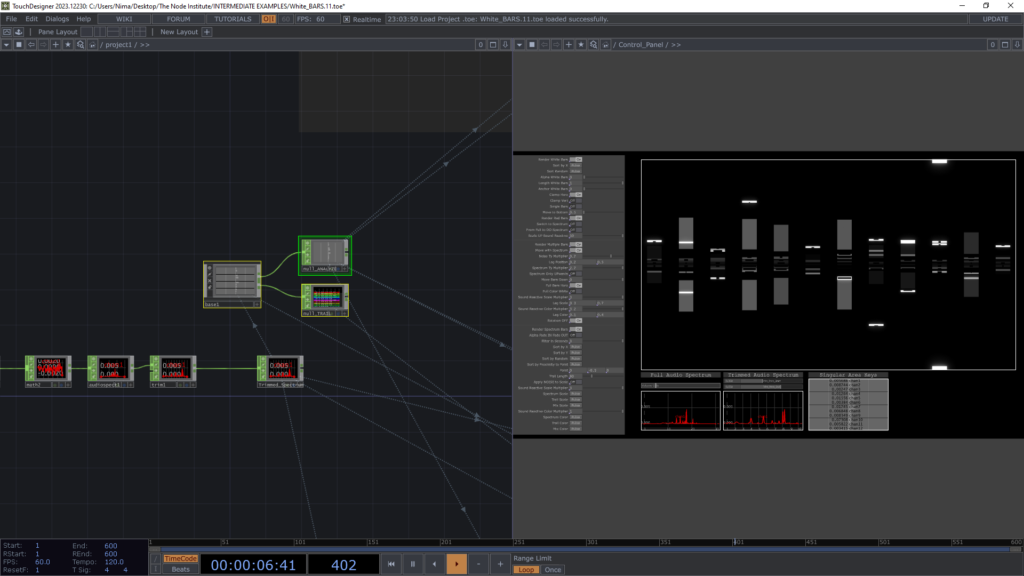
Task: Maximize the Control_Panel pane
Action: point(1005,45)
